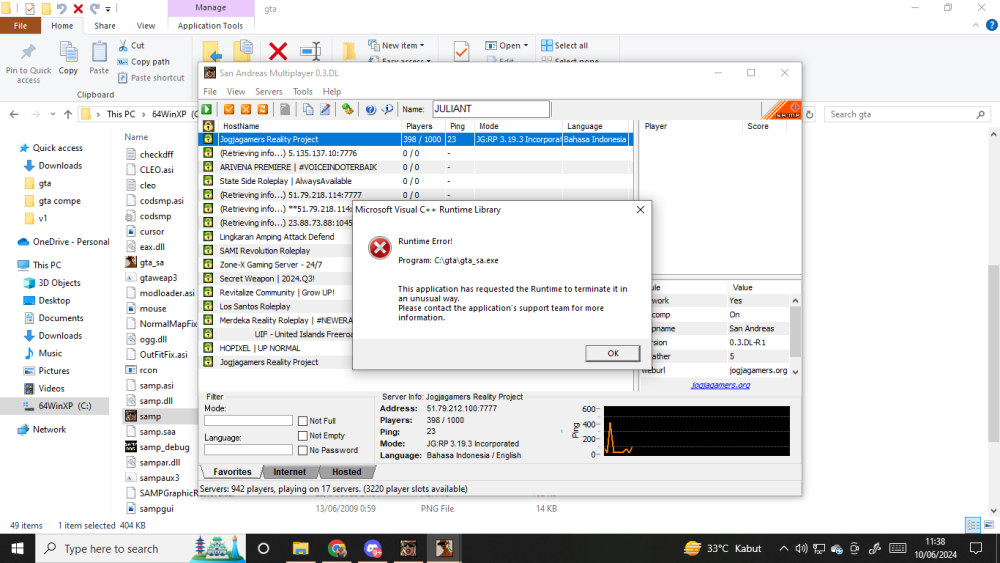Screen dimensions: 1000x563
Task: Click the gray document icon in SA-MP toolbar
Action: (x=285, y=109)
